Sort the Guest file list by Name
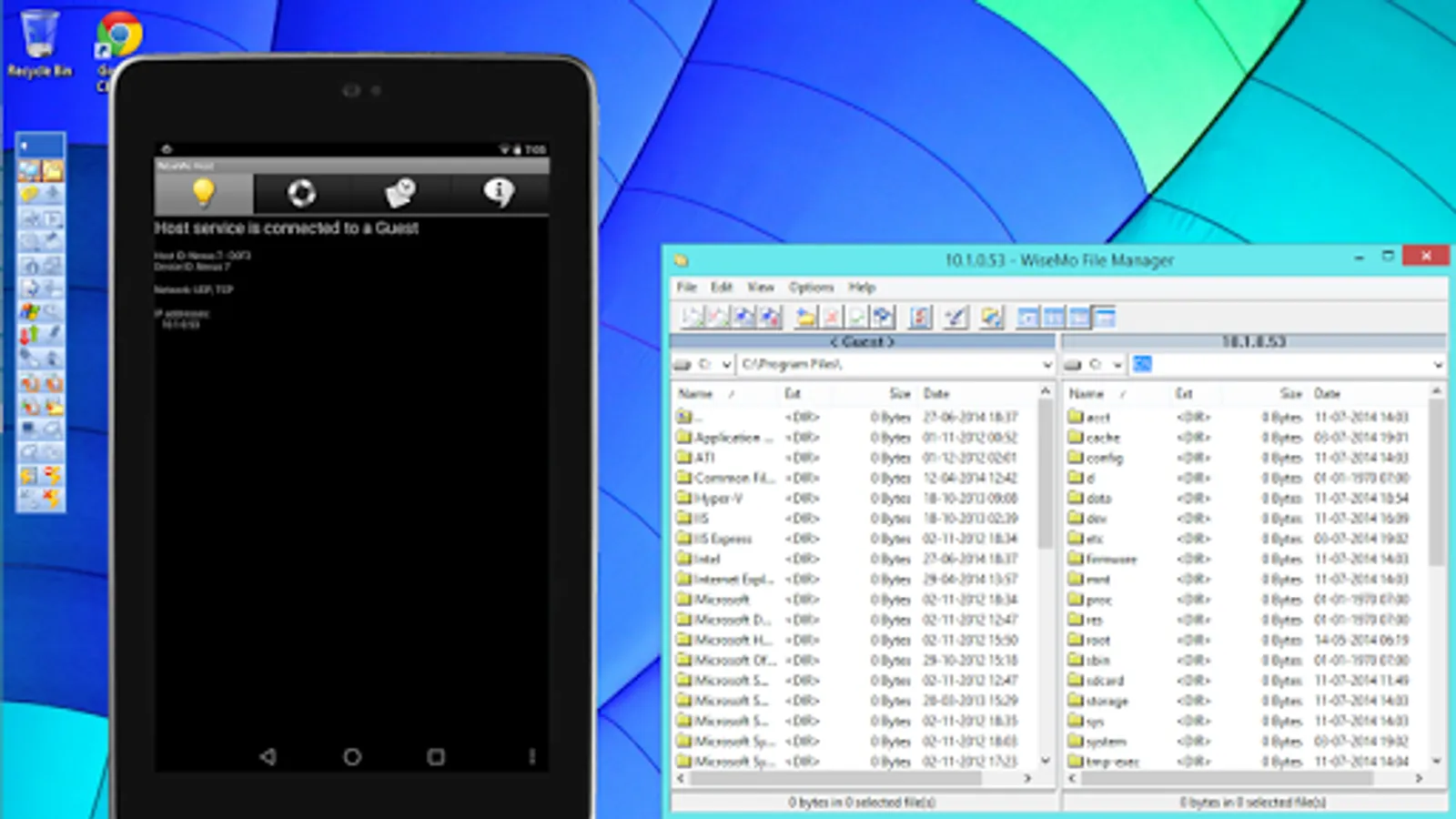The width and height of the screenshot is (1456, 819). 697,394
